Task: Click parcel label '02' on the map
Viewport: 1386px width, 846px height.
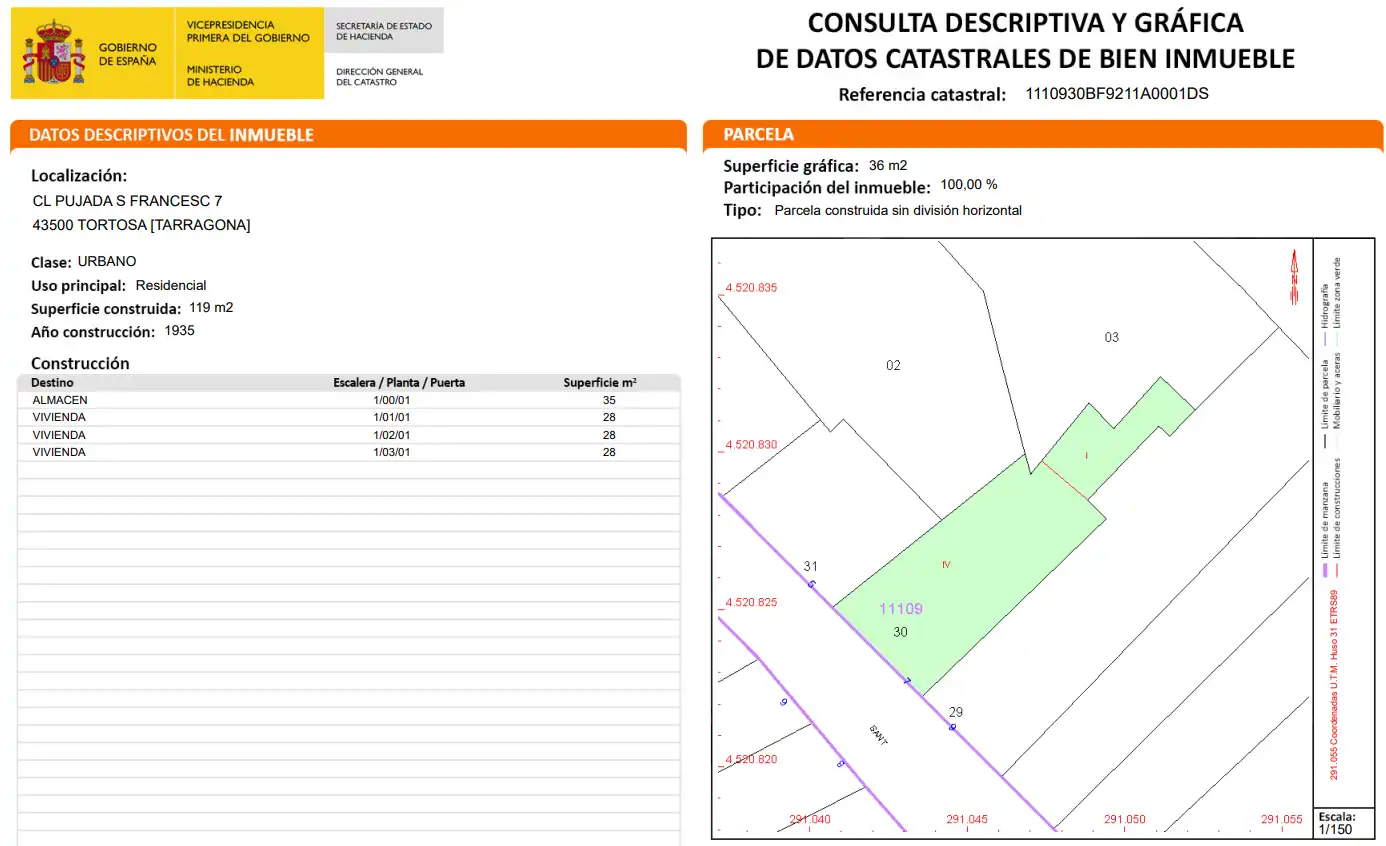Action: 893,365
